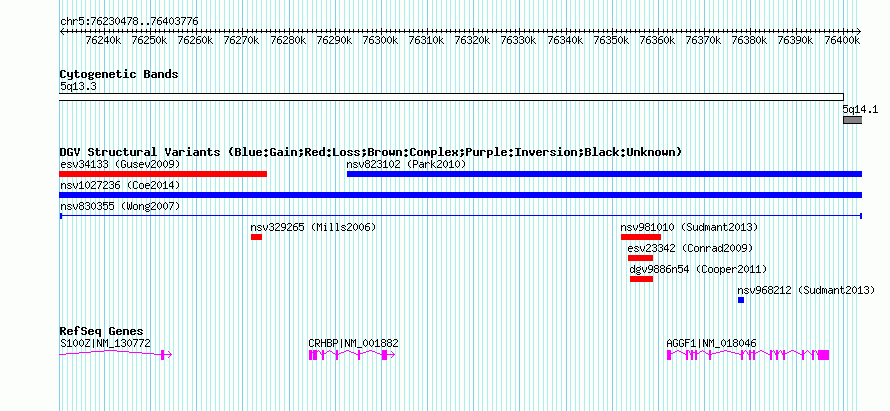Click the esv23342 (Conrad2009) red bar
The image size is (890, 411).
(x=640, y=258)
